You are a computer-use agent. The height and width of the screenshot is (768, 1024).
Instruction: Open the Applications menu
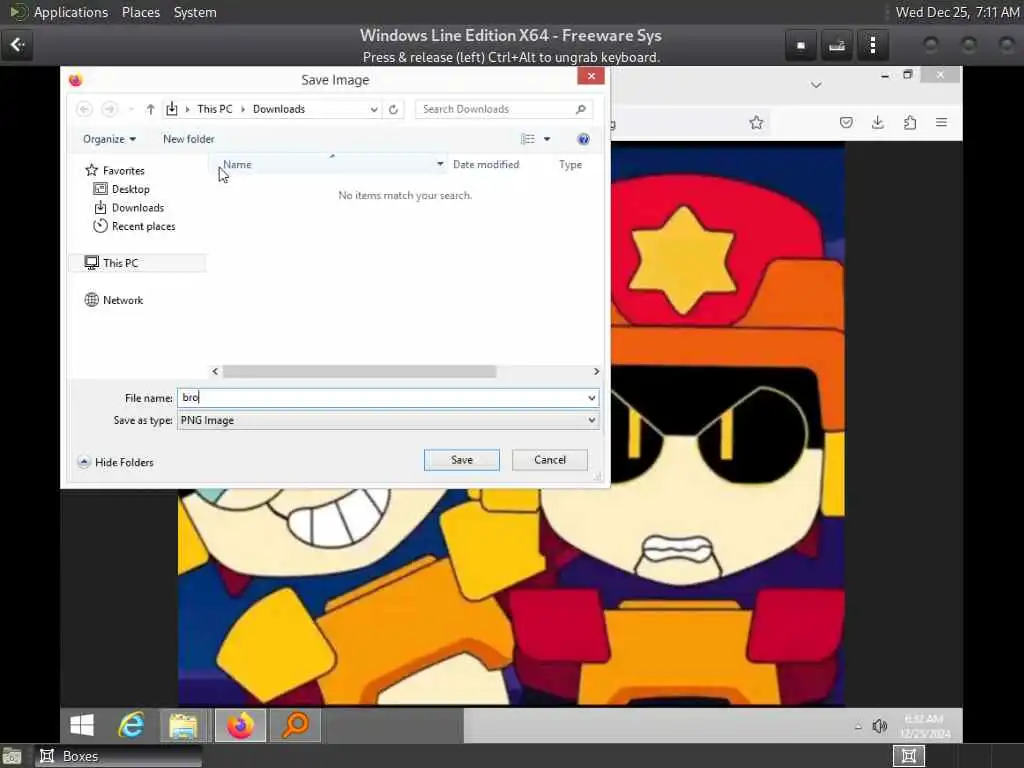(71, 12)
